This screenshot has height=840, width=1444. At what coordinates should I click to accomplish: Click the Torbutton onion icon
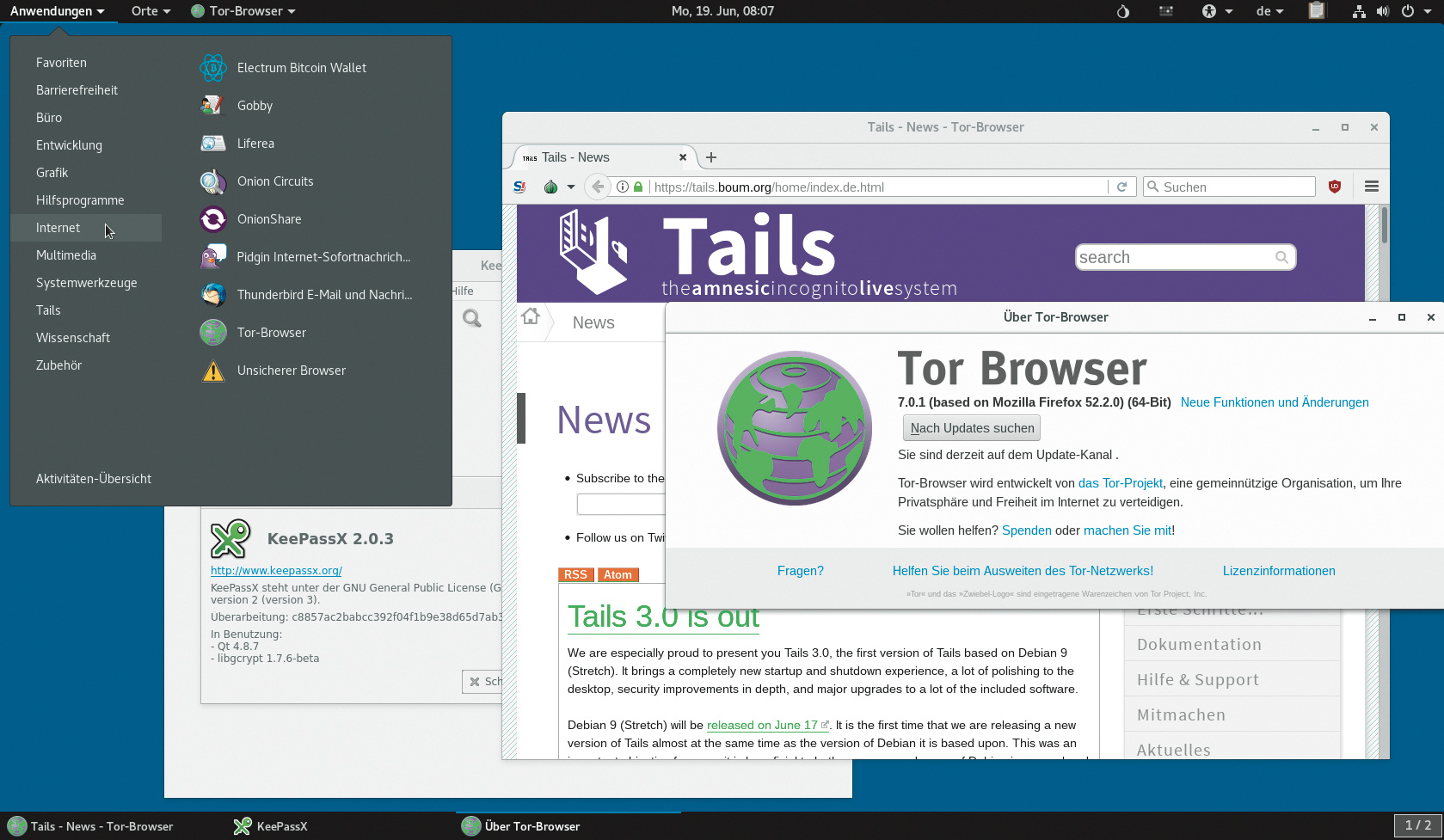[551, 187]
